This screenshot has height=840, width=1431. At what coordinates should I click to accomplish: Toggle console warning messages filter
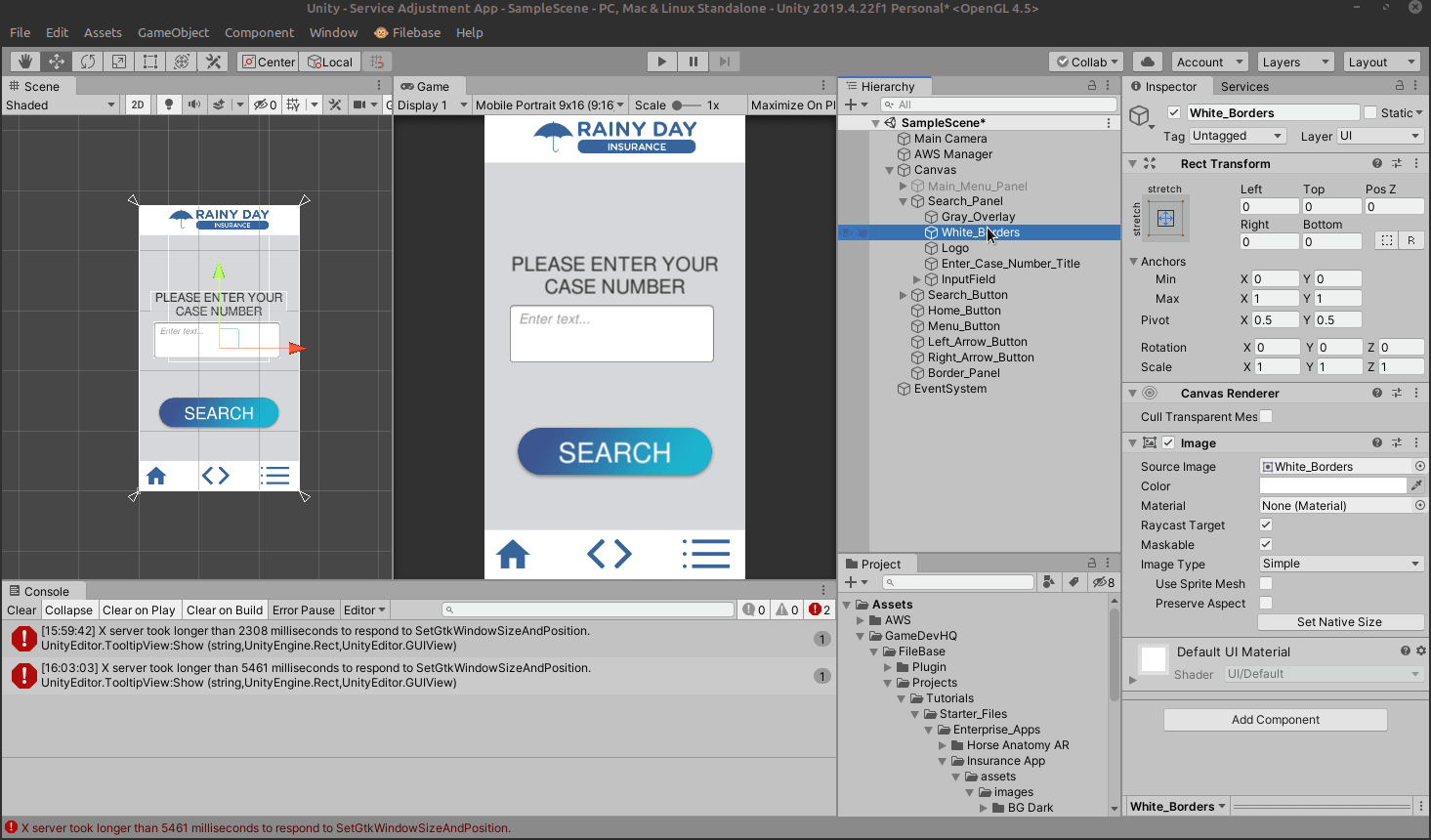[787, 609]
